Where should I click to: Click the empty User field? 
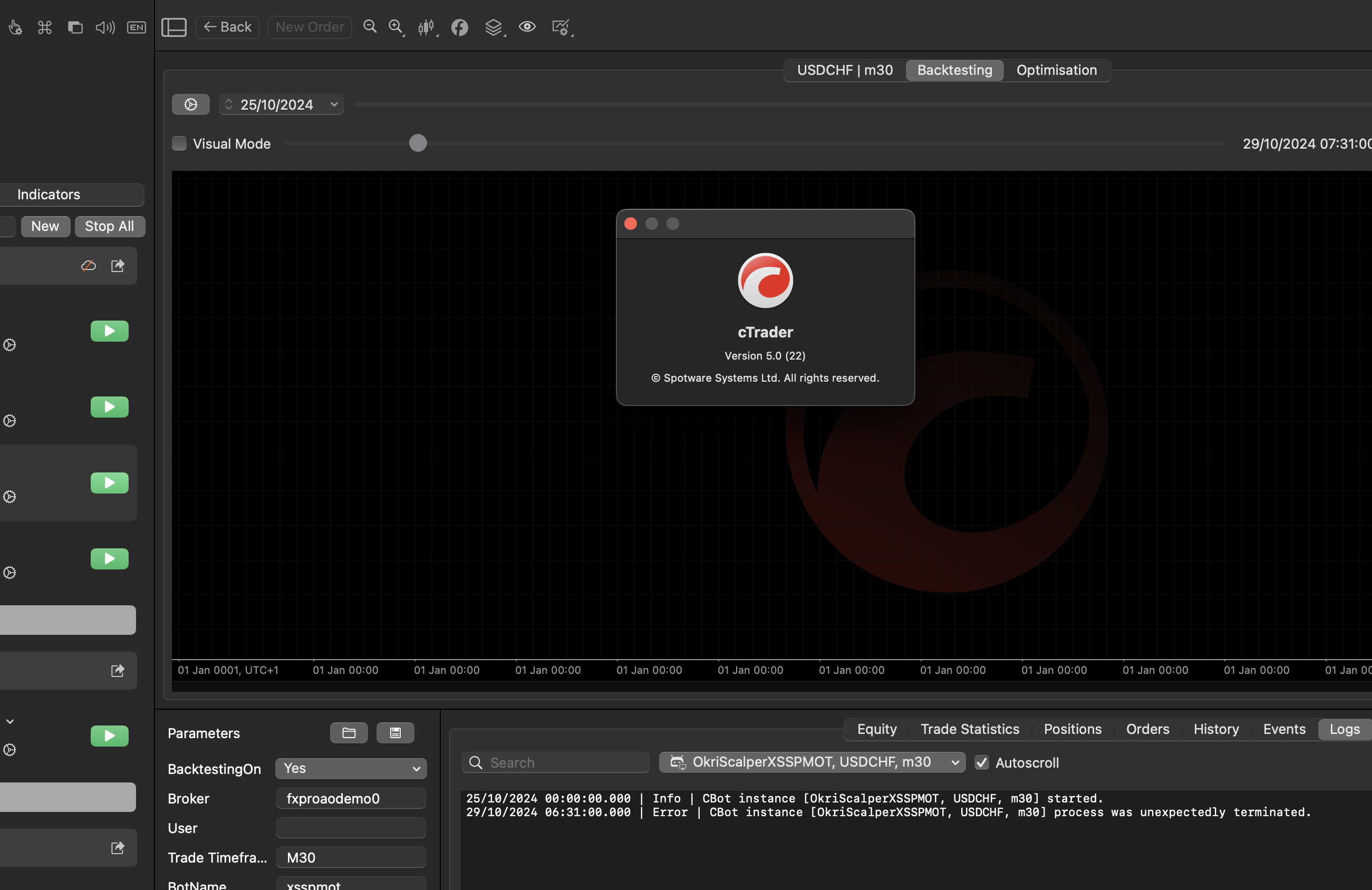351,827
